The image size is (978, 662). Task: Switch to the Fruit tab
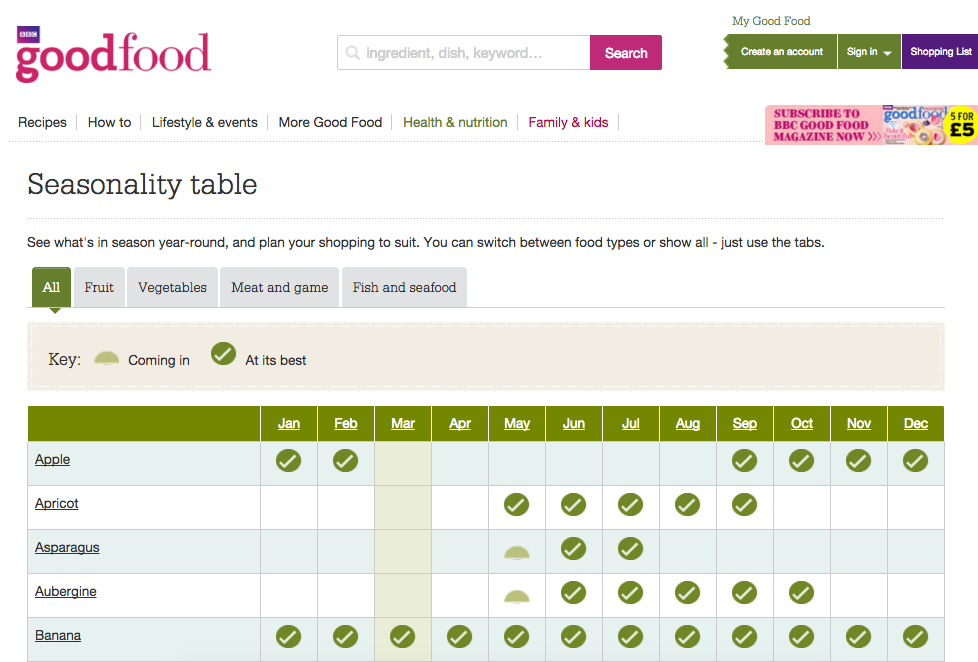coord(99,287)
